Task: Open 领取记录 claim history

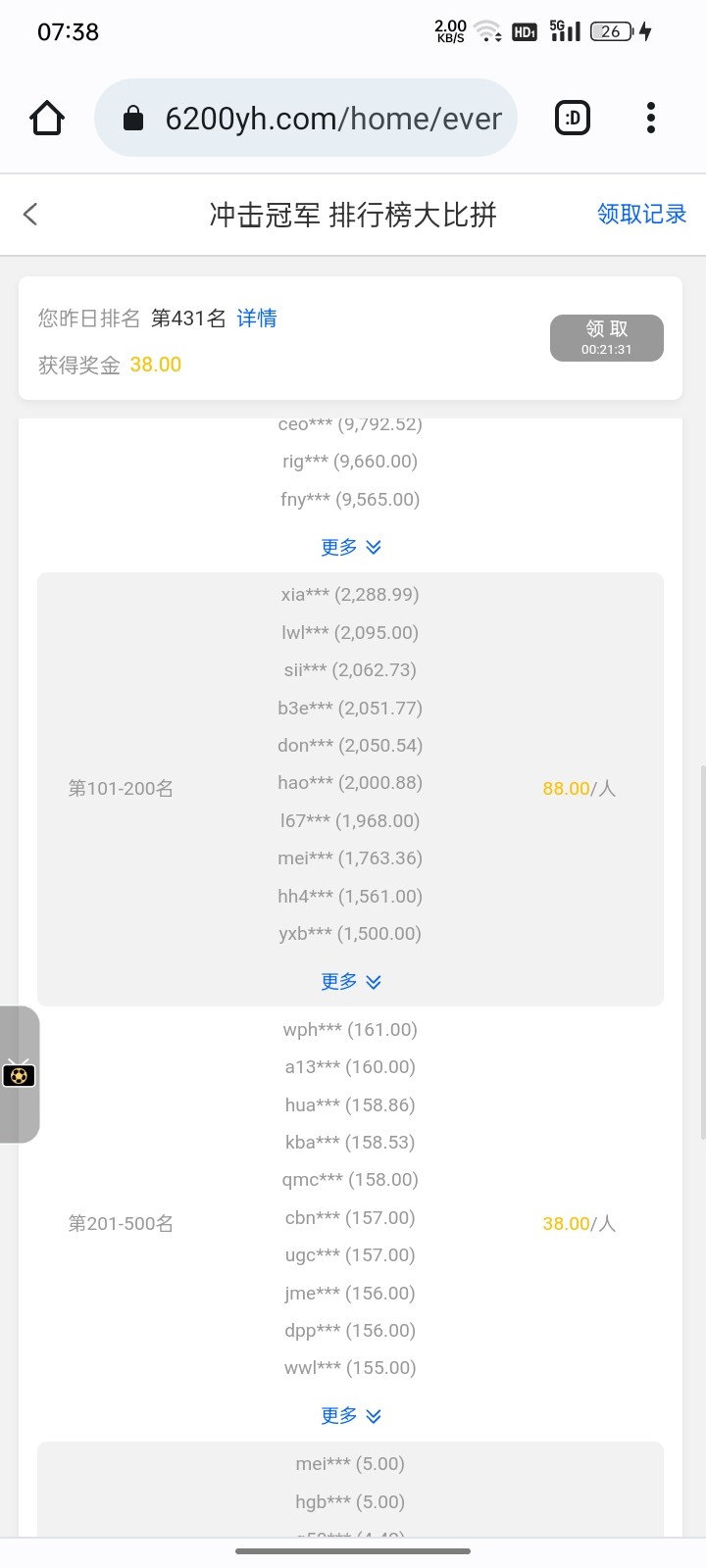Action: [x=641, y=214]
